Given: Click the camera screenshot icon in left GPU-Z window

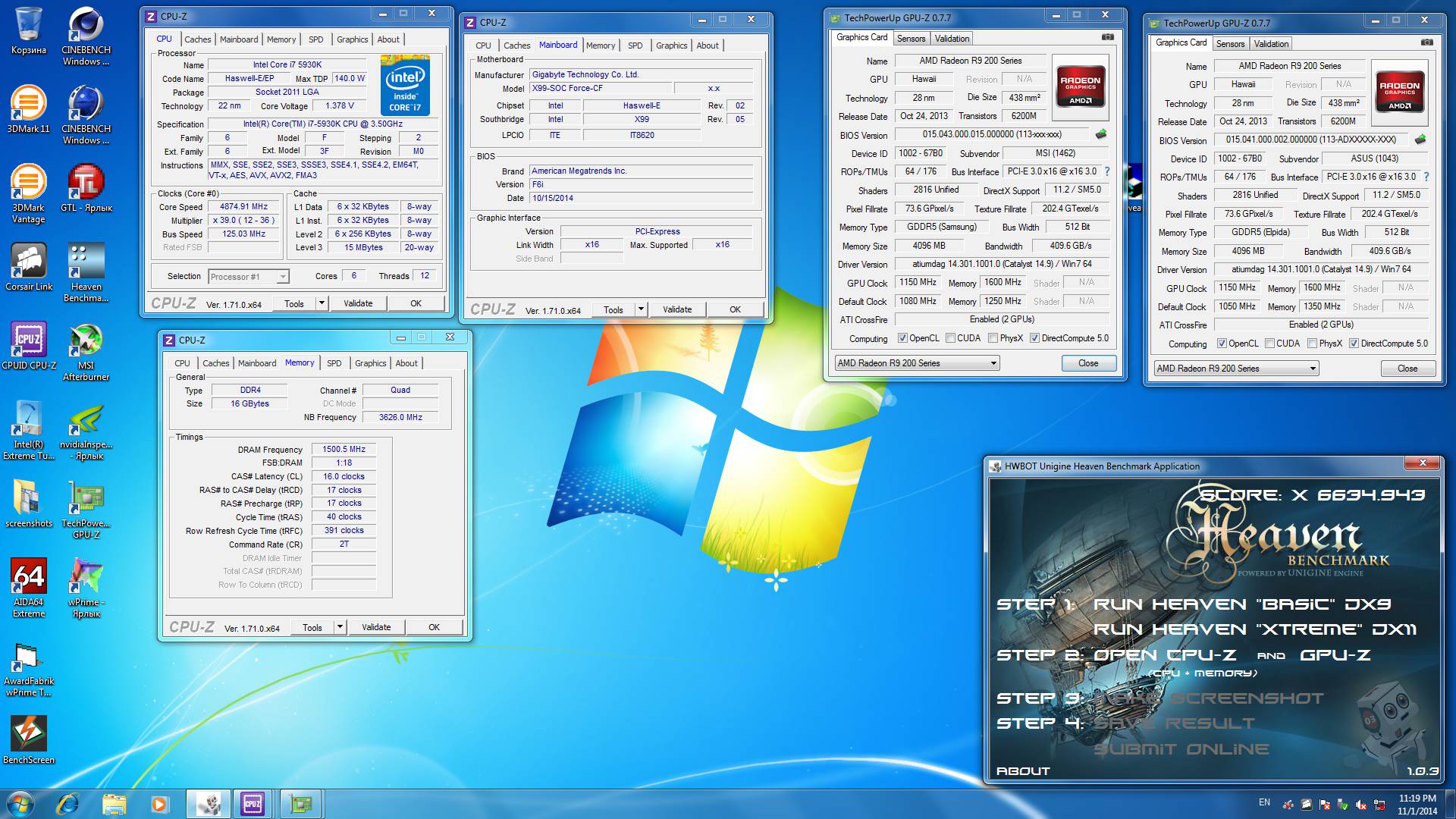Looking at the screenshot, I should pyautogui.click(x=1108, y=37).
